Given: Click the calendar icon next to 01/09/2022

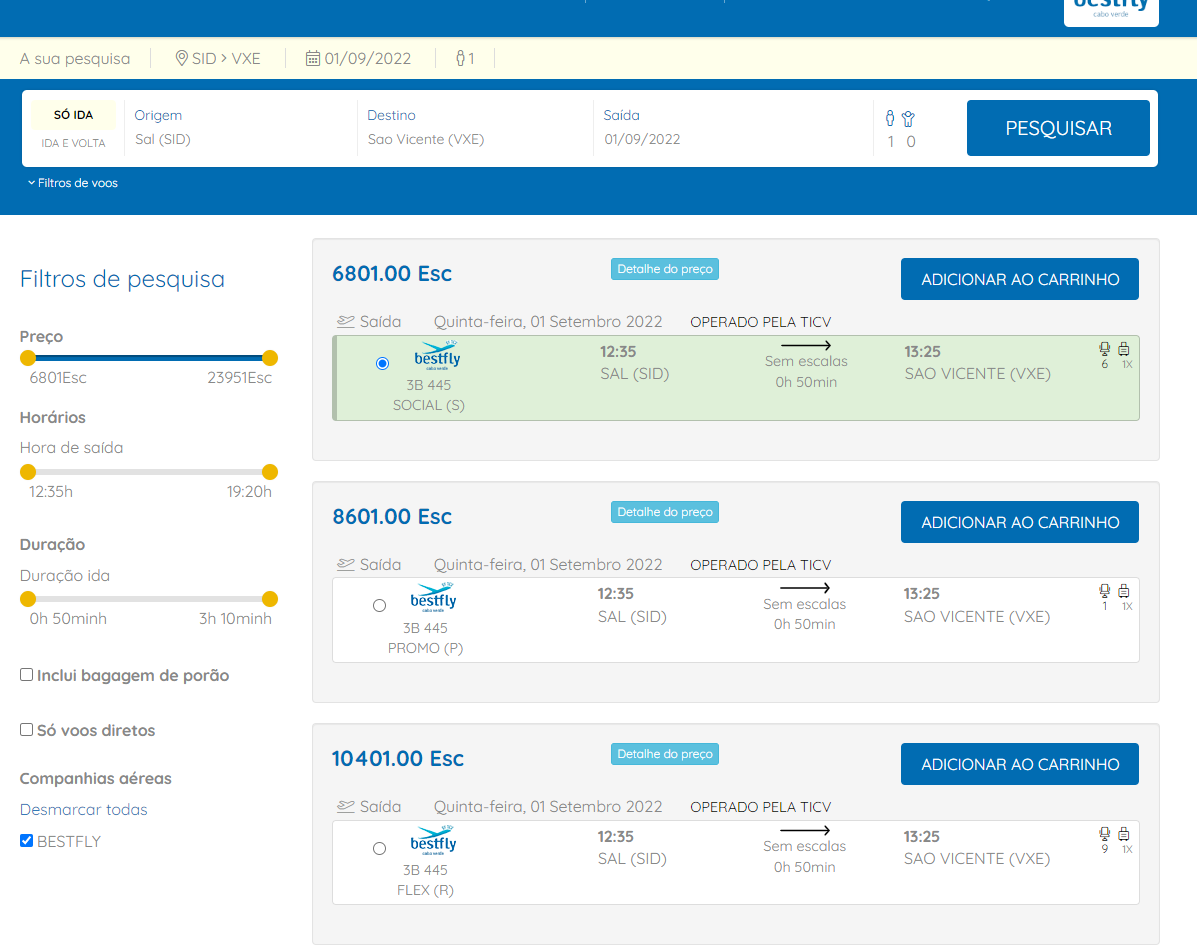Looking at the screenshot, I should (313, 58).
